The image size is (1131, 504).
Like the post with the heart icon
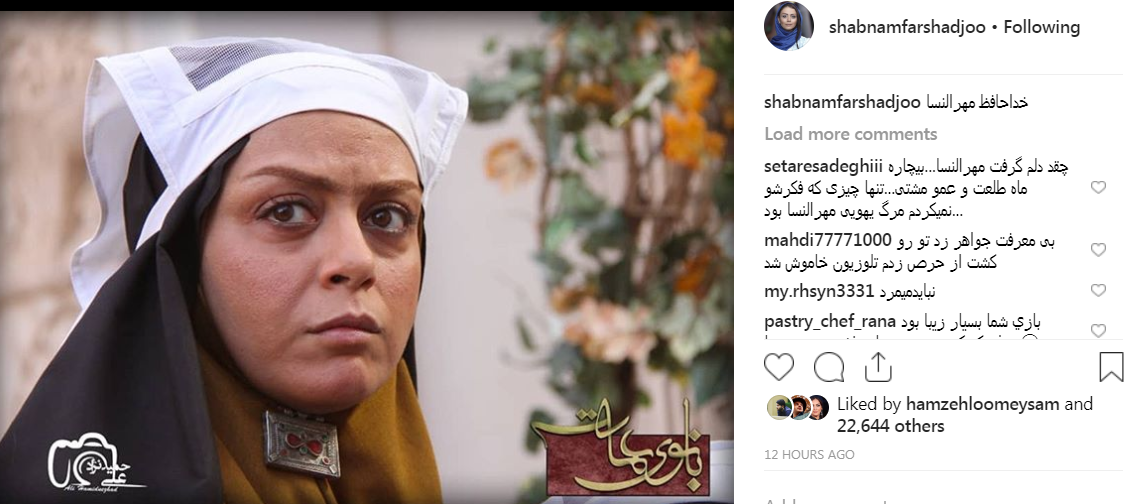[x=779, y=367]
